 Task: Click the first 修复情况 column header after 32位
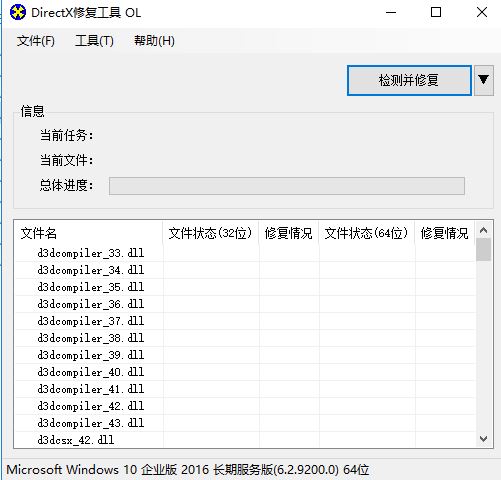click(289, 233)
